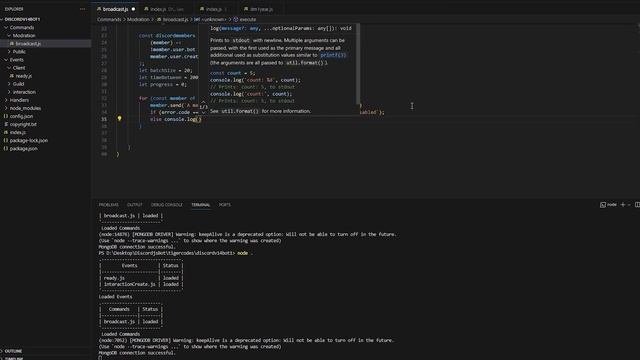Collapse the Events folder
The image size is (640, 360).
6,60
